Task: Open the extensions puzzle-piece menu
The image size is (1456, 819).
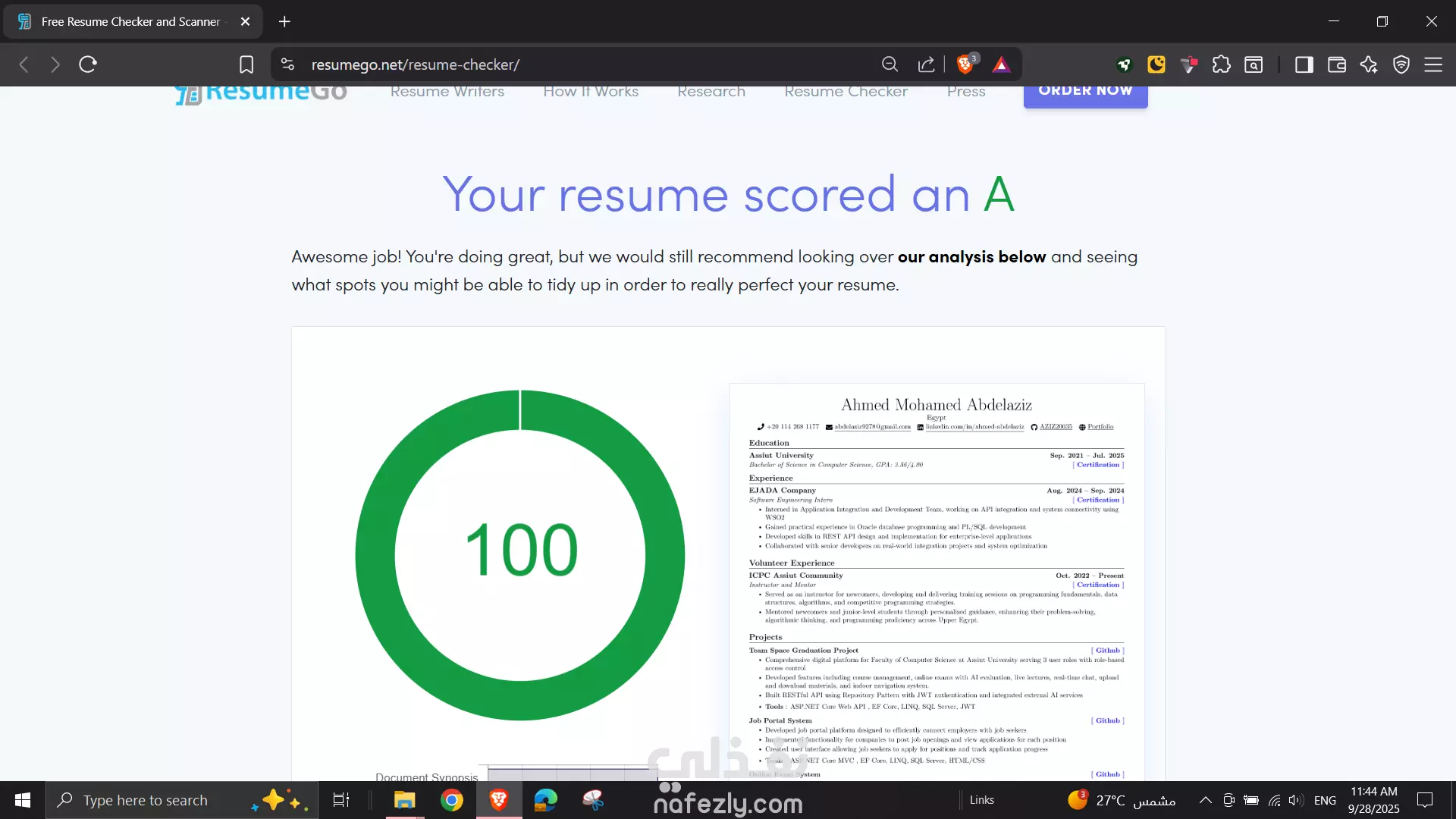Action: [1222, 64]
